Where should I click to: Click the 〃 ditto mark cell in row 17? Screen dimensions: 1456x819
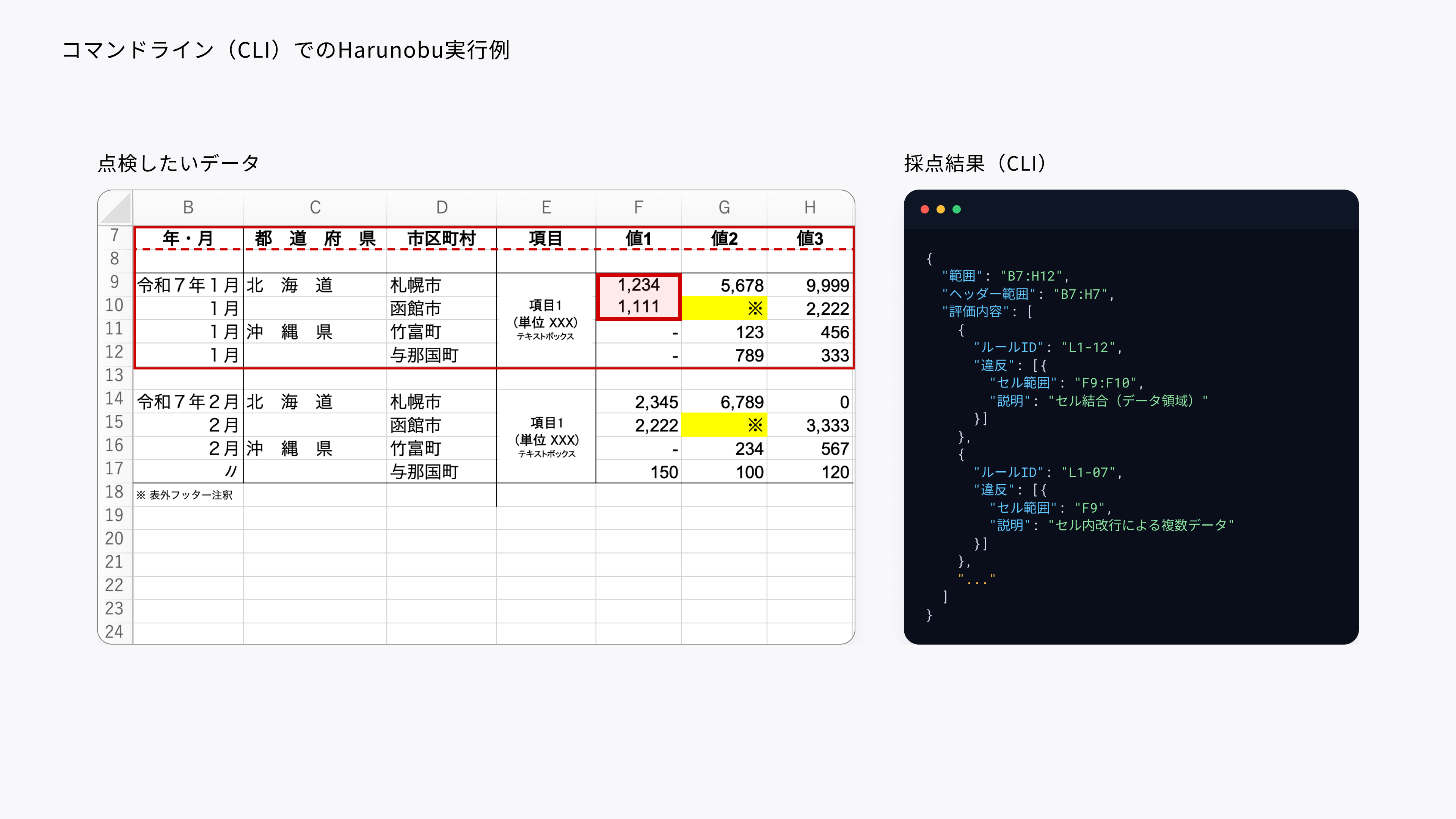click(x=188, y=472)
